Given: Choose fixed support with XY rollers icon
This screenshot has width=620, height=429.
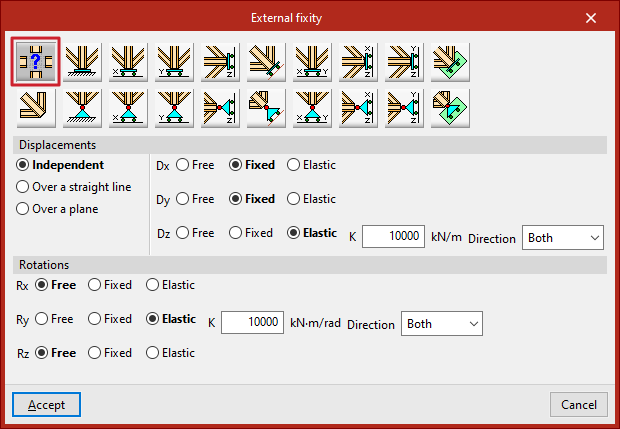Looking at the screenshot, I should [312, 62].
